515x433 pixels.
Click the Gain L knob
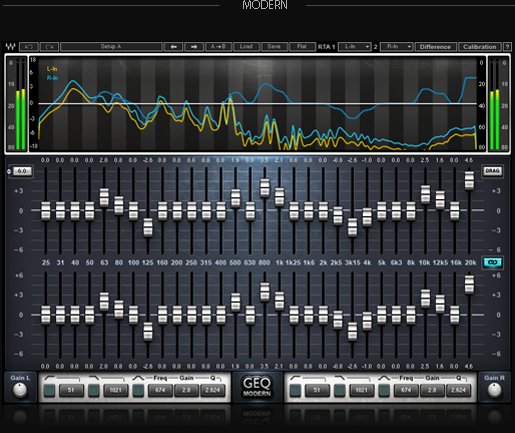tap(20, 390)
